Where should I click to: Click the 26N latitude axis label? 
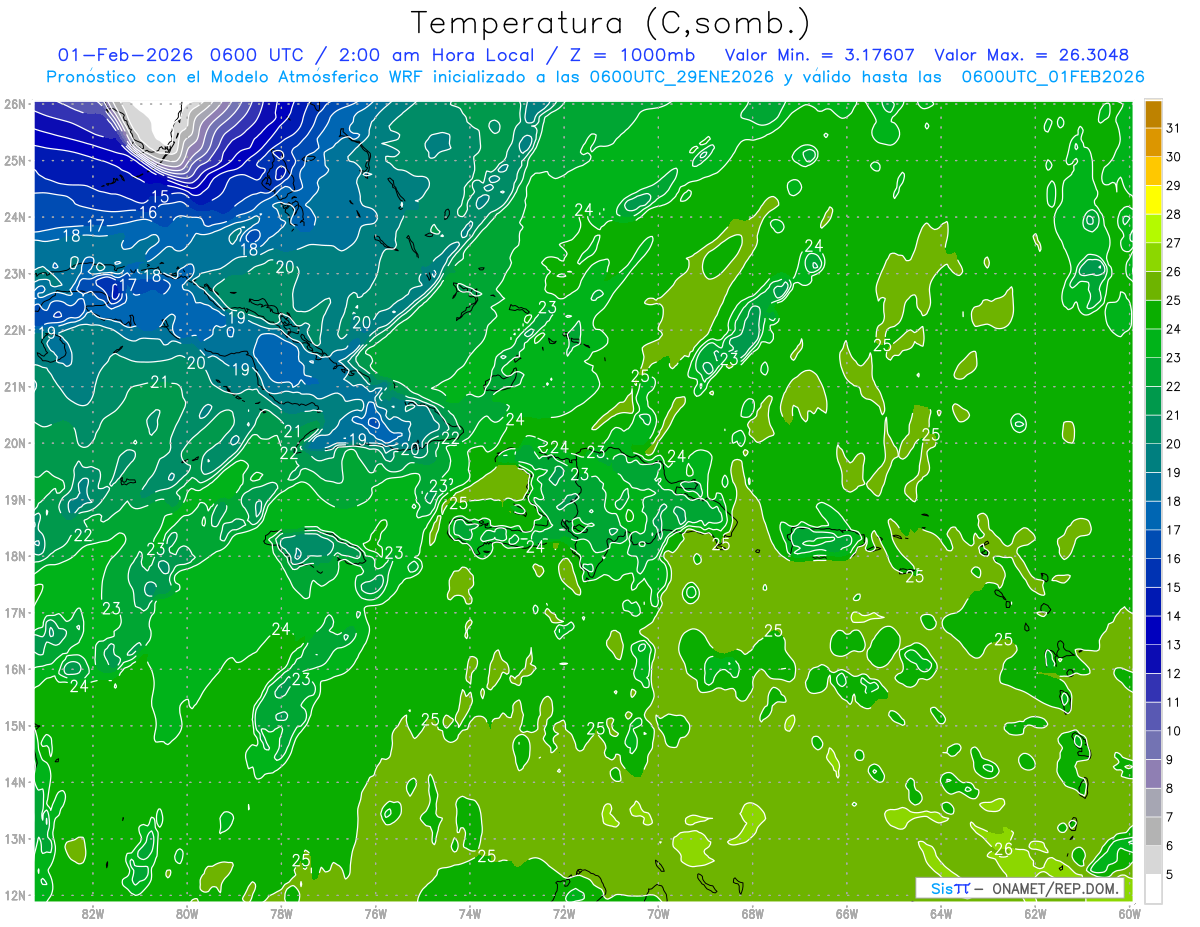click(14, 104)
